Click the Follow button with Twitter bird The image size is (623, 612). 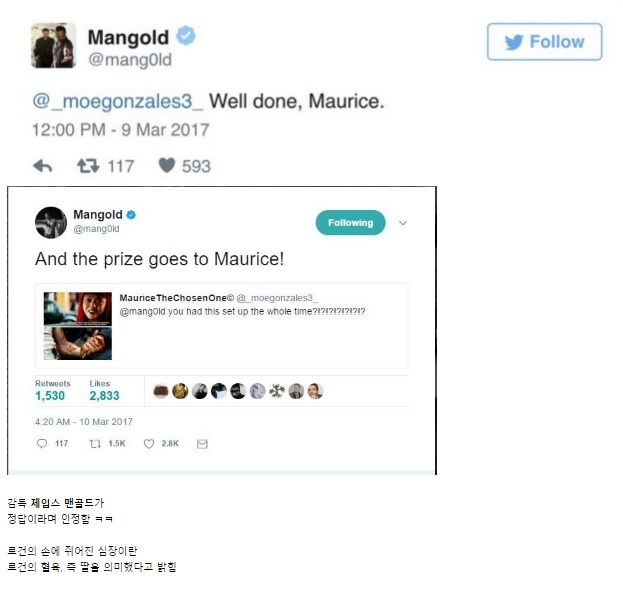(x=544, y=42)
